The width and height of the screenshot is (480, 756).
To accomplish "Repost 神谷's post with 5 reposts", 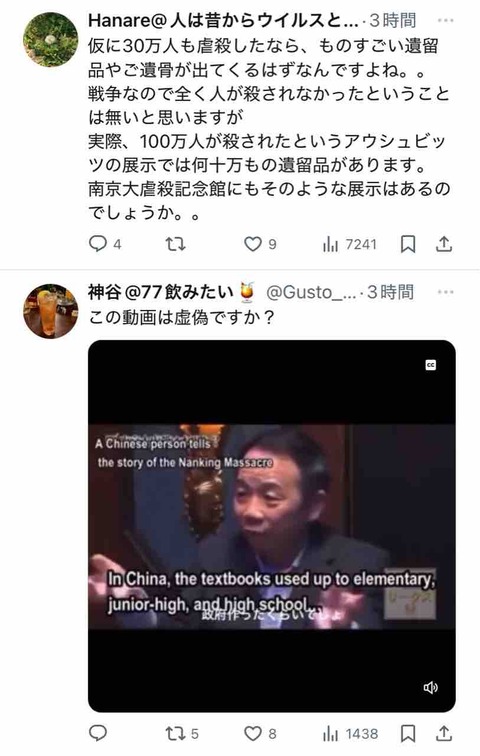I will (x=182, y=734).
